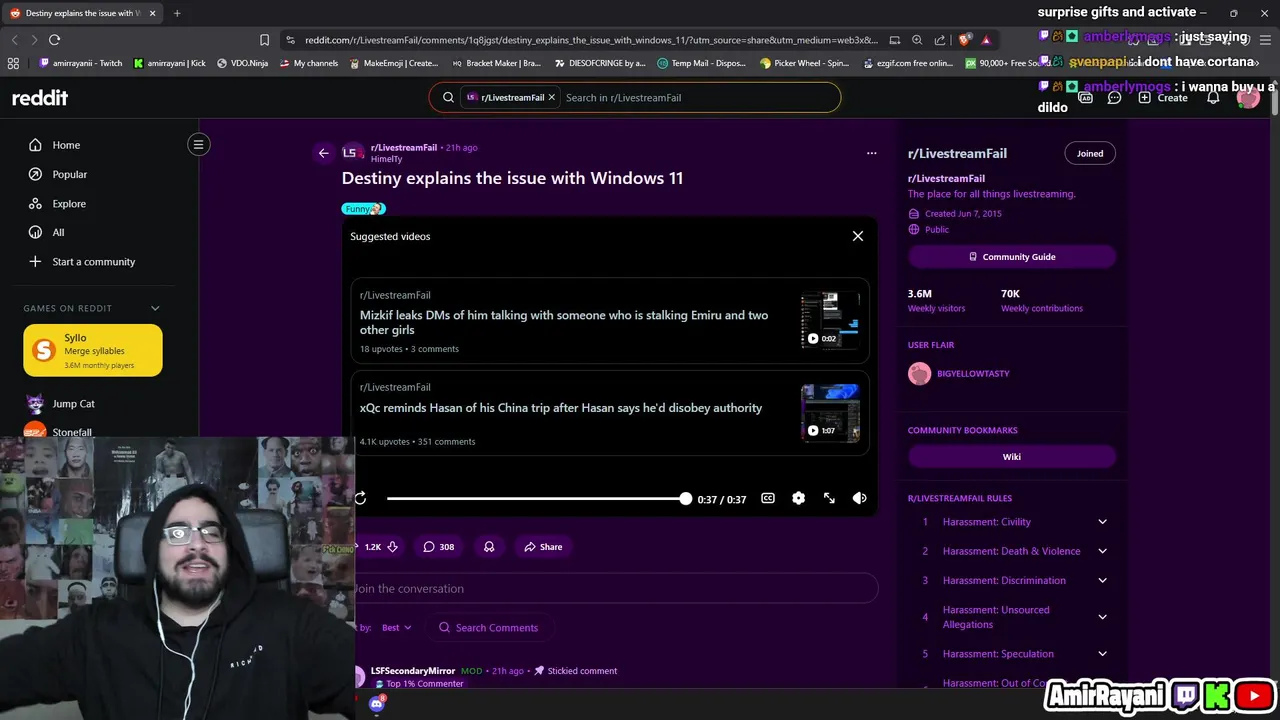The width and height of the screenshot is (1280, 720).
Task: Click the browser zoom magnifier icon
Action: (x=917, y=40)
